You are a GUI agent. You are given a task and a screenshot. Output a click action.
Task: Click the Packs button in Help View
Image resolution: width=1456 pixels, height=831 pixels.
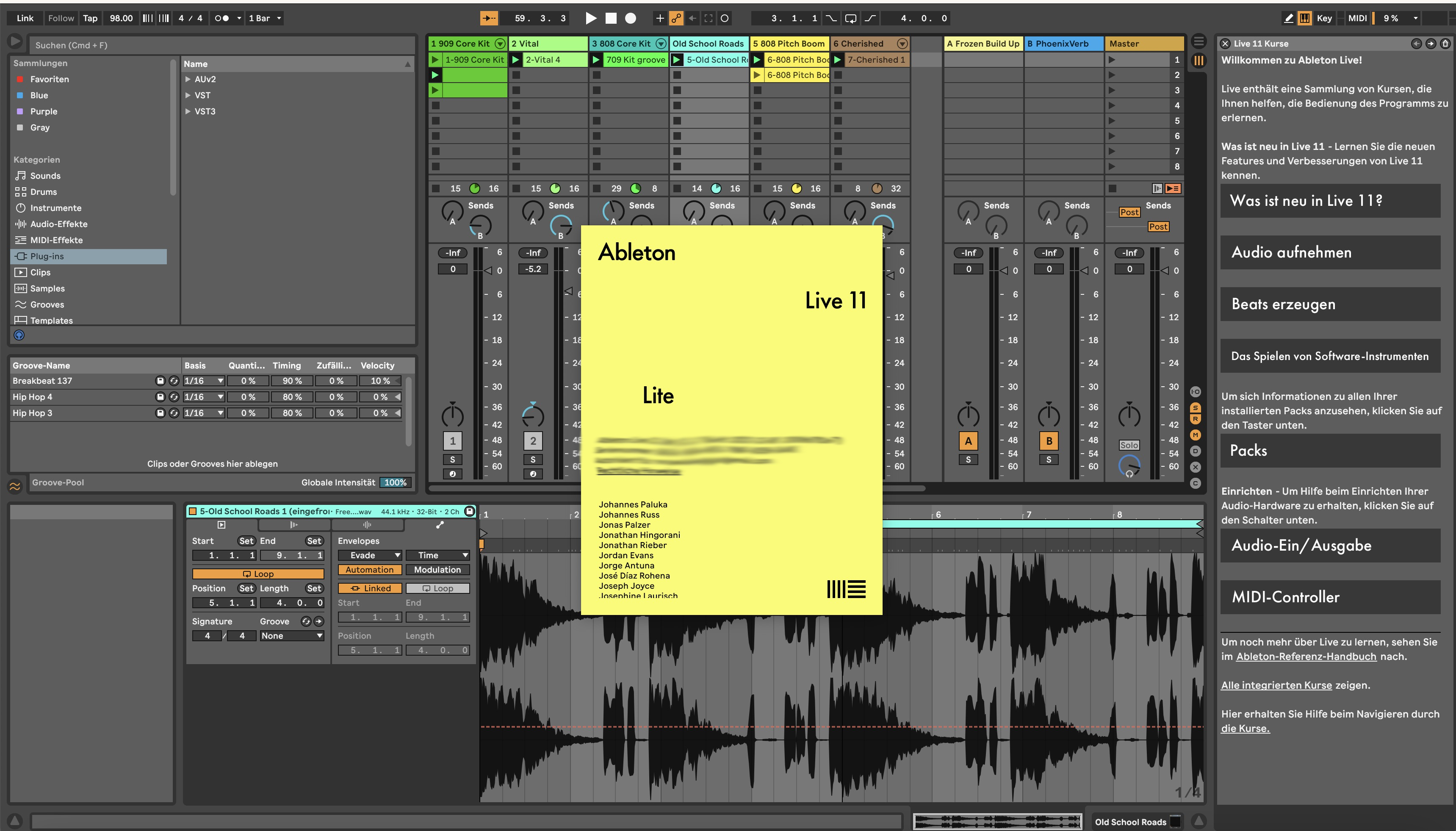pyautogui.click(x=1330, y=451)
